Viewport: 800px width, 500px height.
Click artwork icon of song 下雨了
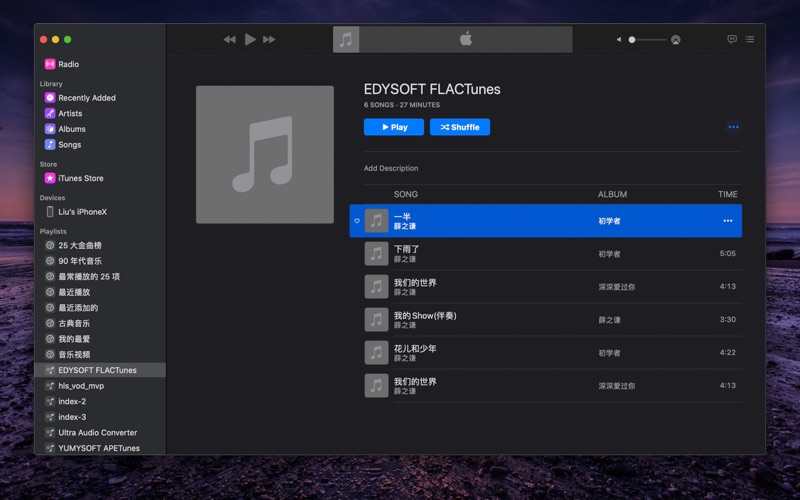pyautogui.click(x=377, y=254)
